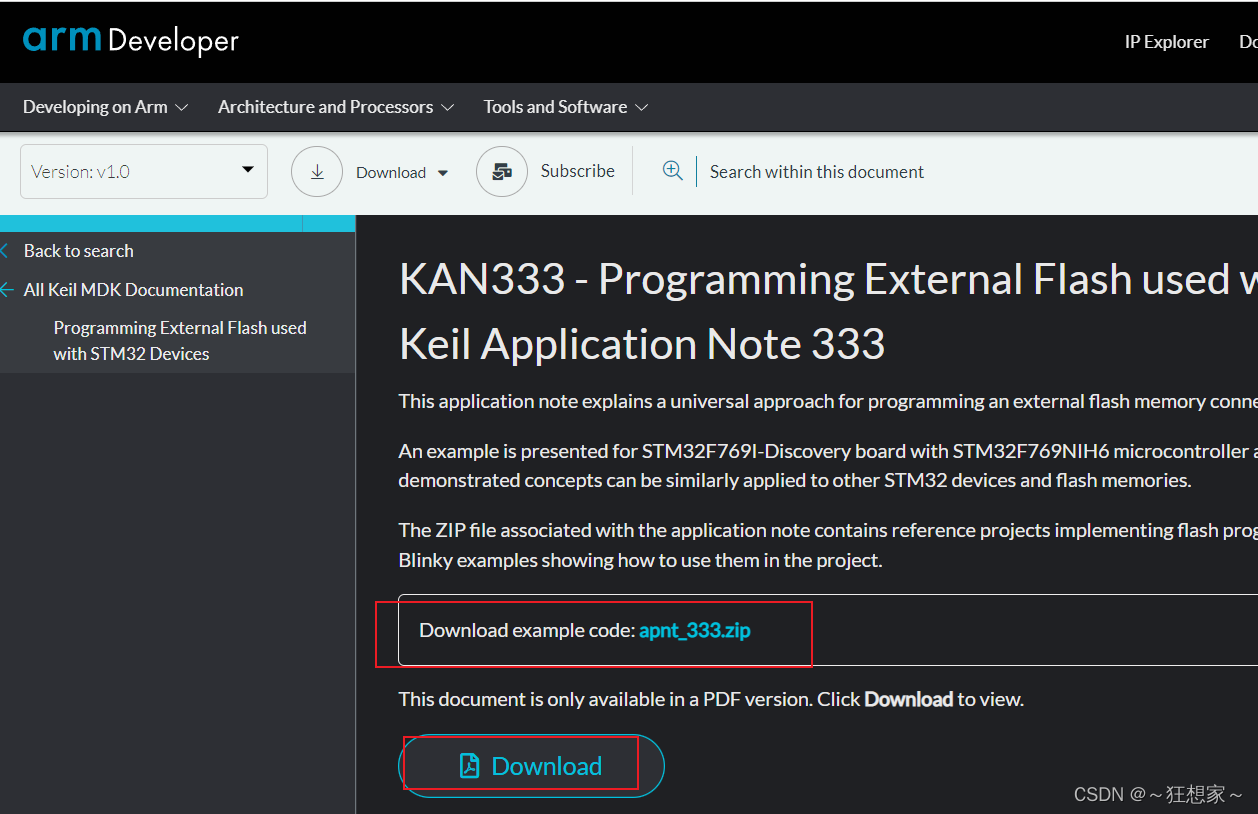
Task: Open IP Explorer in top bar
Action: pyautogui.click(x=1166, y=42)
